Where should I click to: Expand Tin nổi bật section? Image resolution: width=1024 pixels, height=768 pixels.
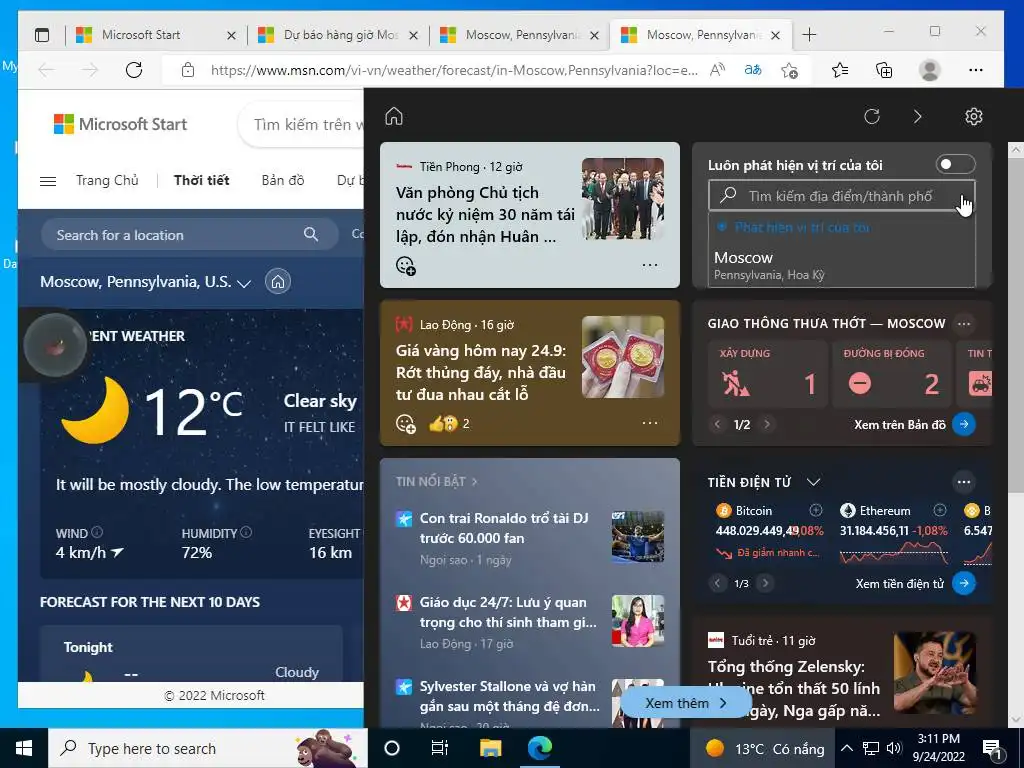(x=436, y=481)
